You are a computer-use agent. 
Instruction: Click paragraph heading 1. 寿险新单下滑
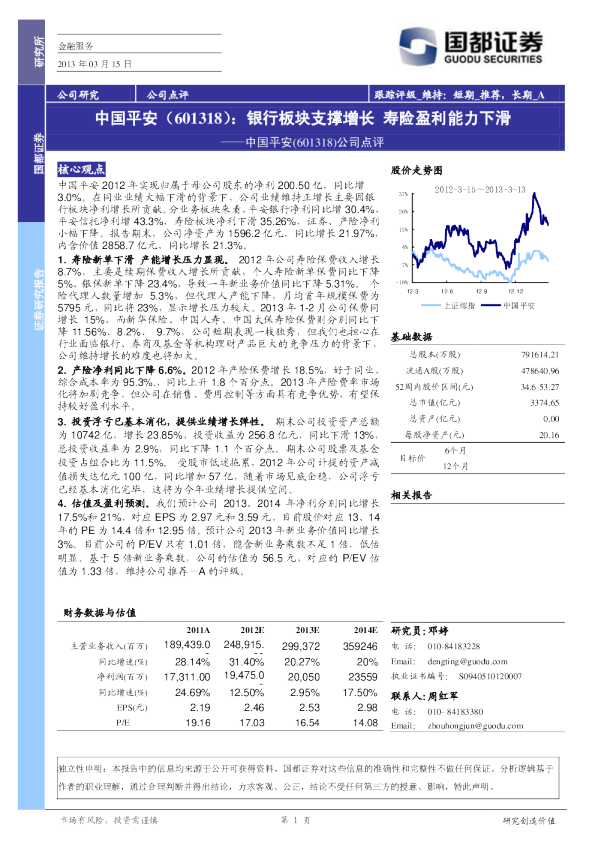point(96,260)
